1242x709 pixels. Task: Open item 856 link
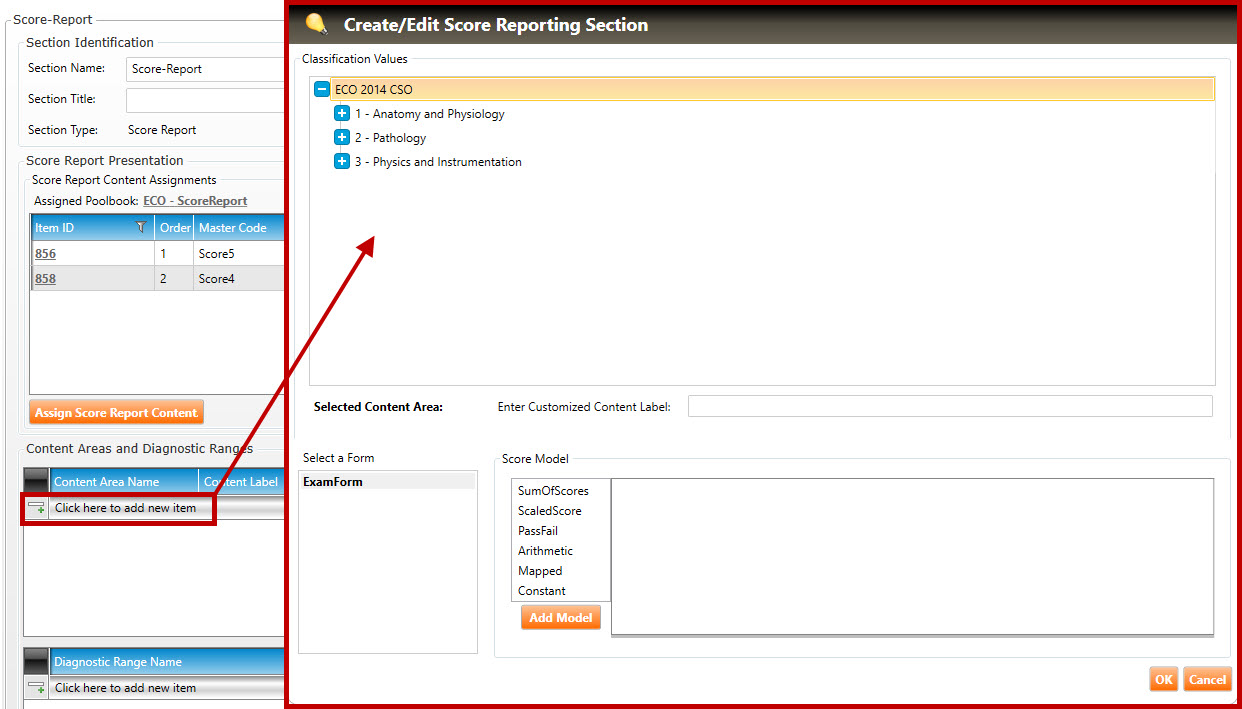(45, 254)
